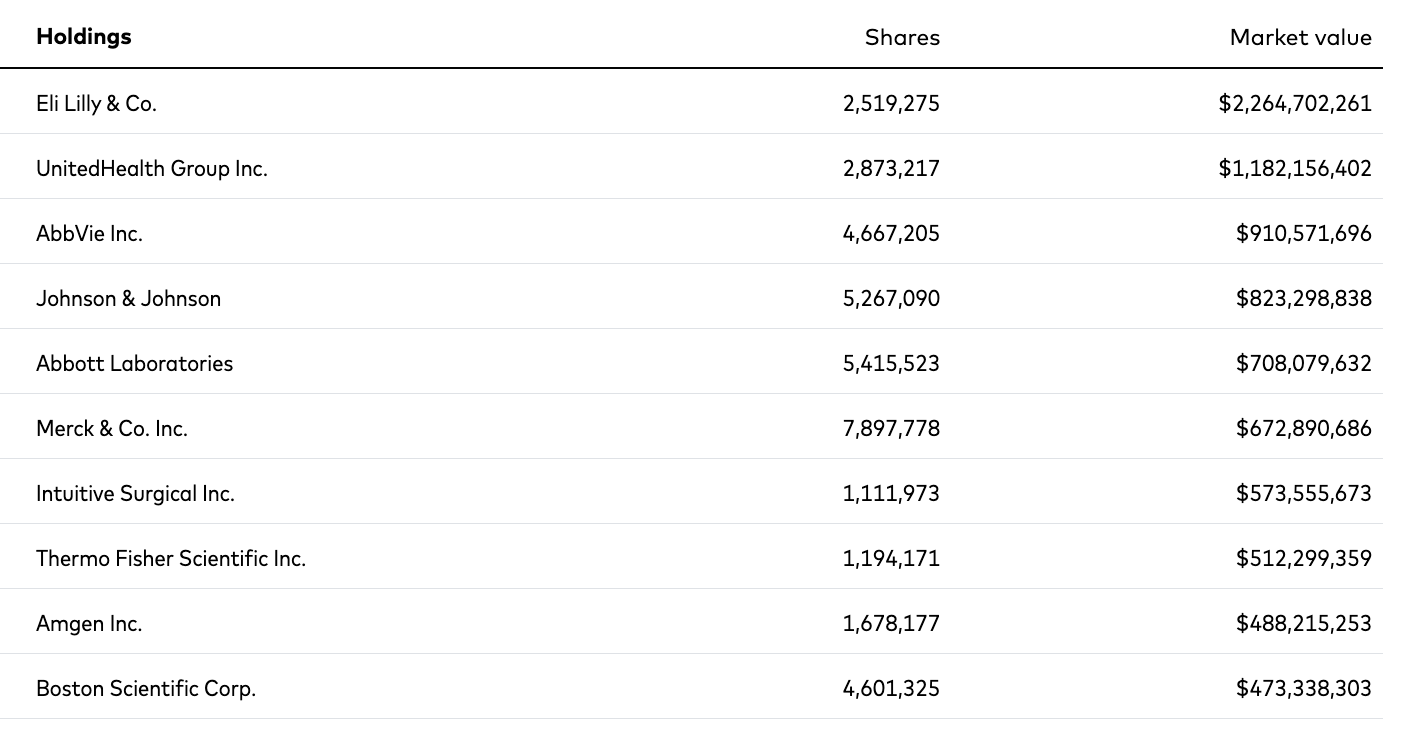Select Thermo Fisher Scientific Inc. holding
The width and height of the screenshot is (1402, 740).
pyautogui.click(x=171, y=558)
